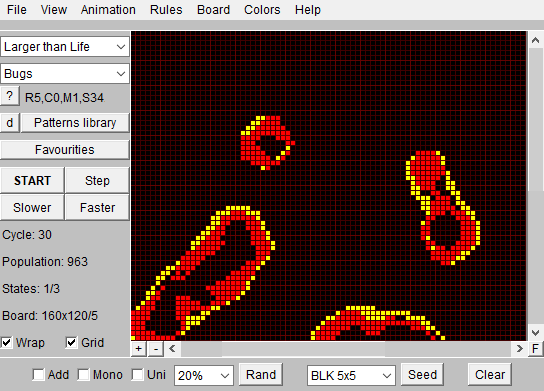Click vertical scrollbar down arrow
The height and width of the screenshot is (391, 544).
tap(535, 333)
